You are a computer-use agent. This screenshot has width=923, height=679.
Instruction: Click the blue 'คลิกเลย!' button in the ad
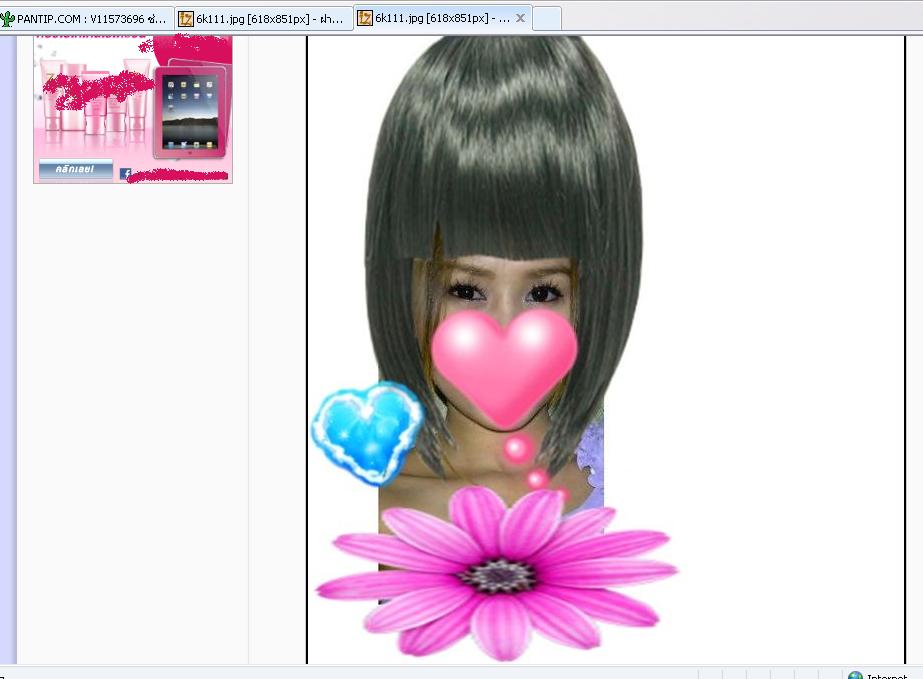75,169
